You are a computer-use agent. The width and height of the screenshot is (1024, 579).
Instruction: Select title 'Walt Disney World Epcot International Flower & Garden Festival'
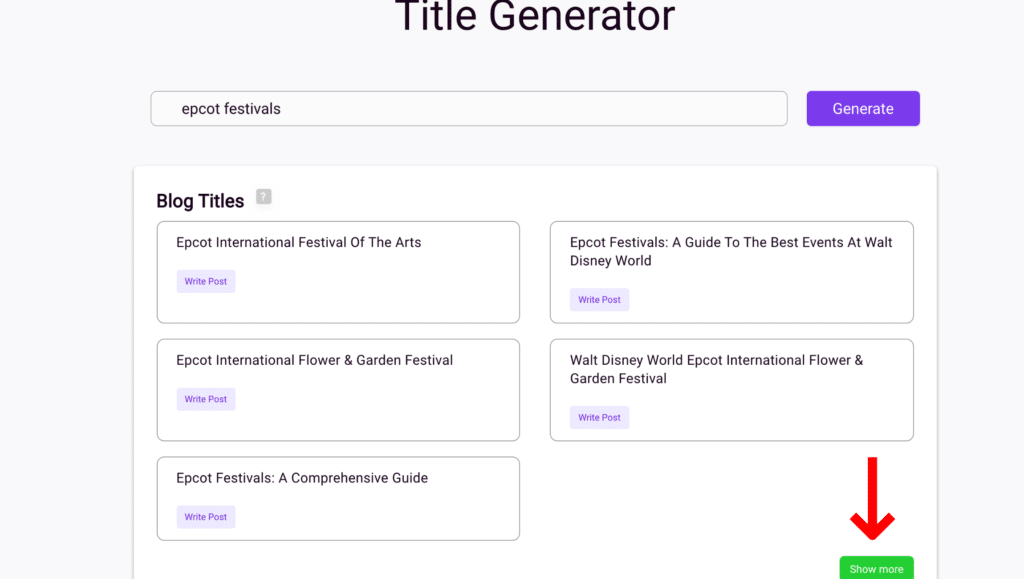pos(716,369)
